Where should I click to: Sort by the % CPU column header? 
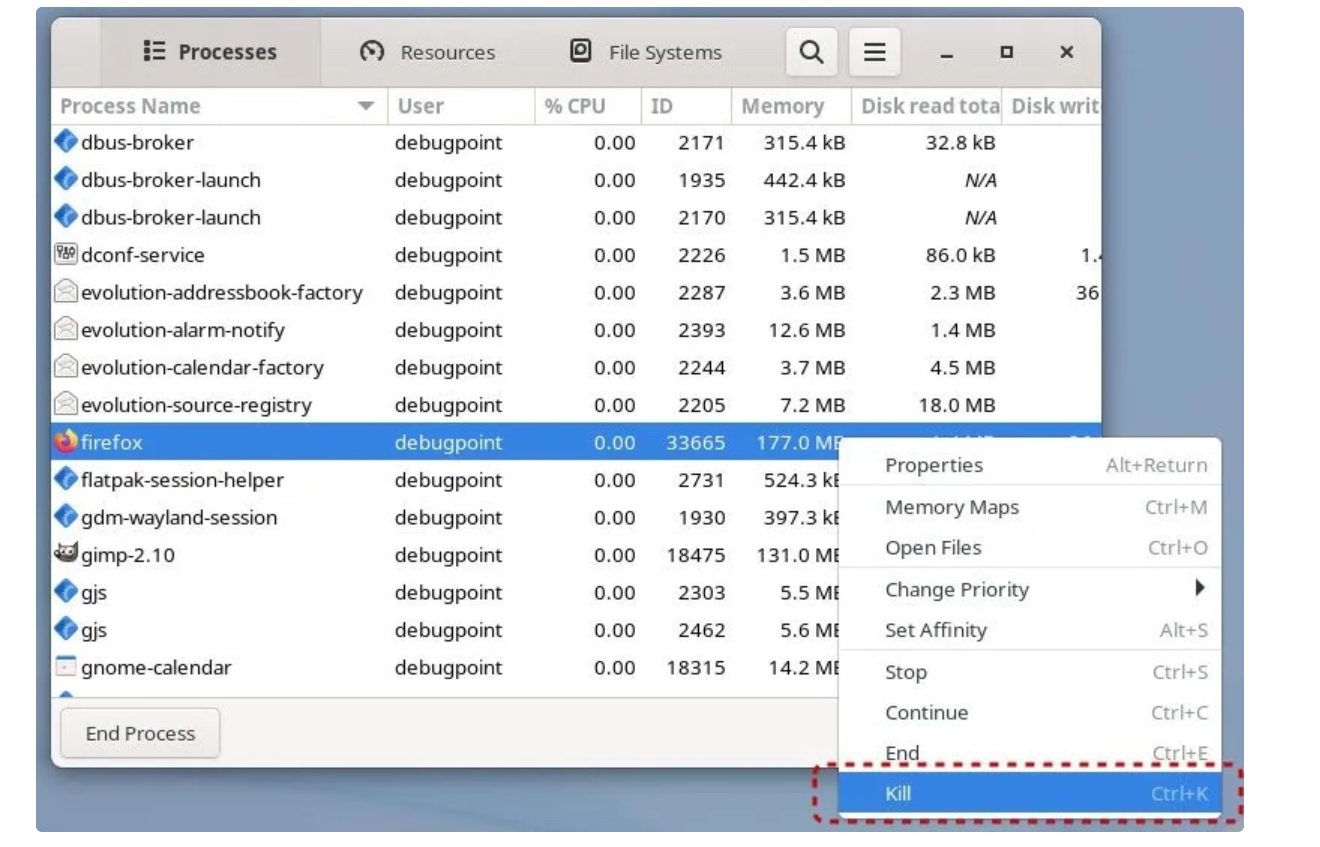point(588,106)
